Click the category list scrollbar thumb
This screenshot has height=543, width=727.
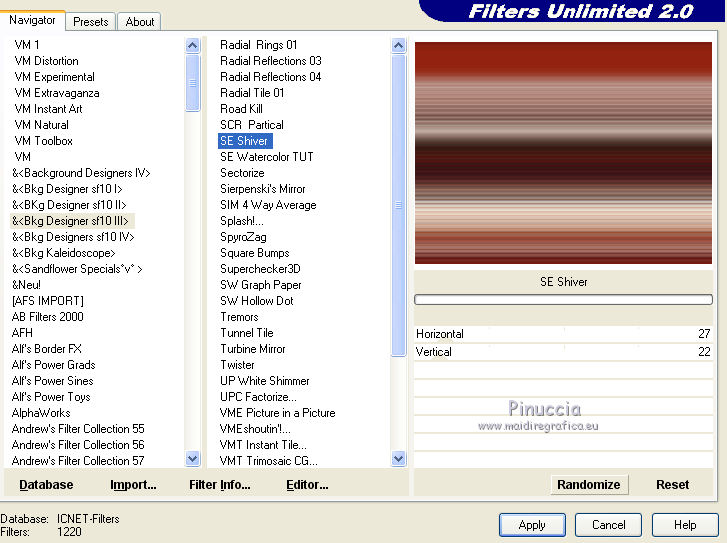tap(192, 83)
